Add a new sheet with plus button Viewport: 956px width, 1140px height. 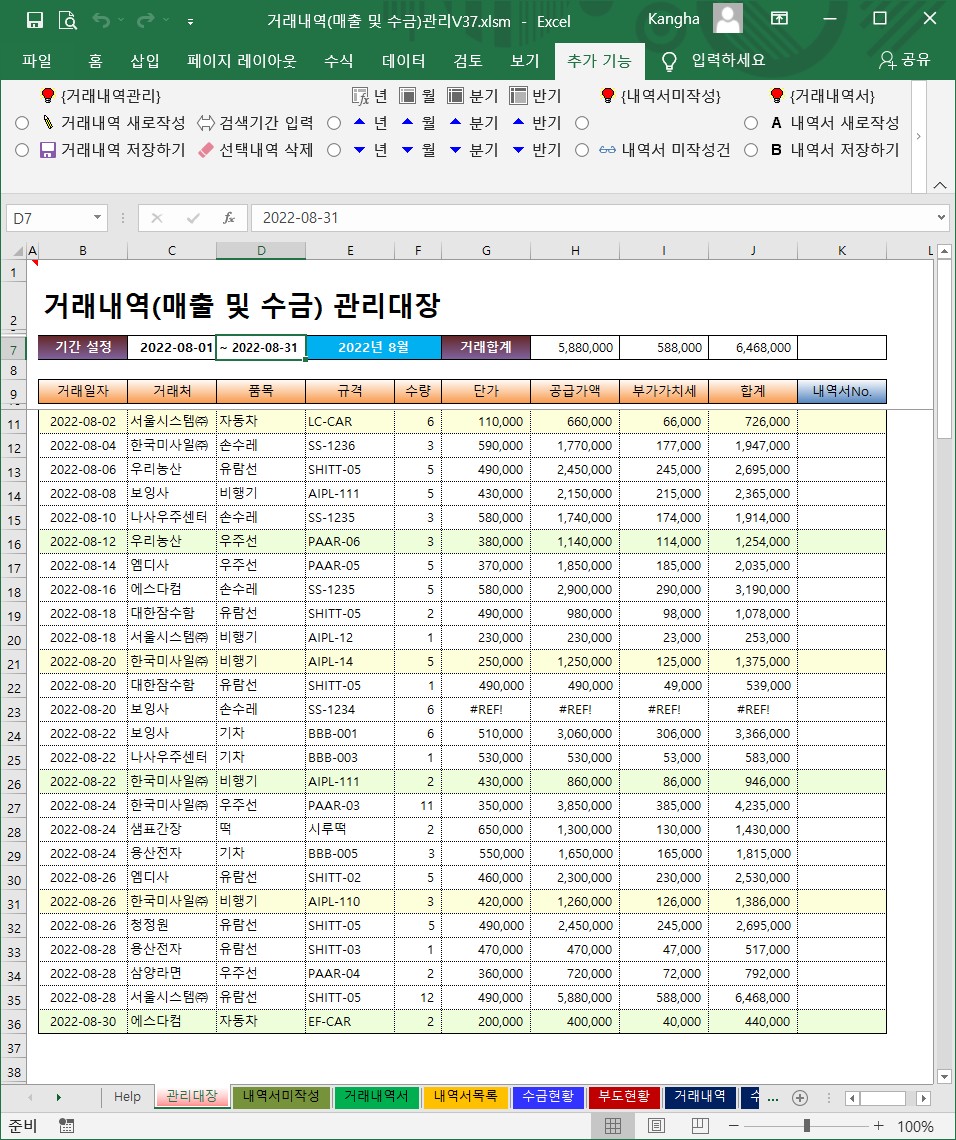coord(800,1098)
